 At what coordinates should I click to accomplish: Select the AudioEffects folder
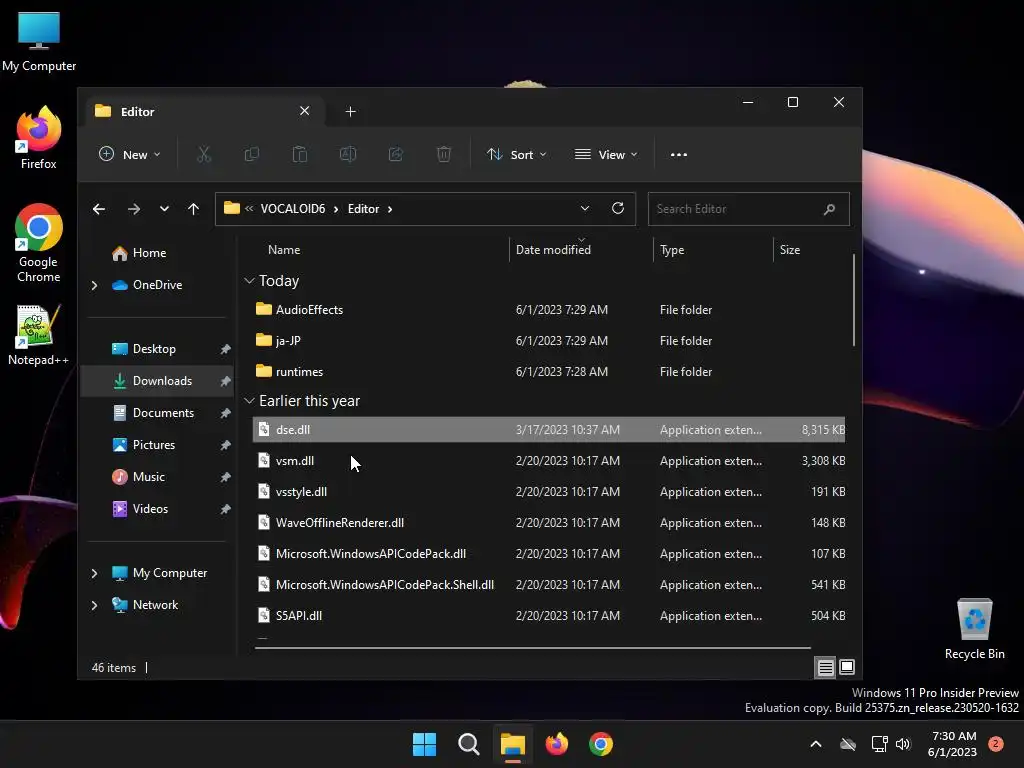549,310
